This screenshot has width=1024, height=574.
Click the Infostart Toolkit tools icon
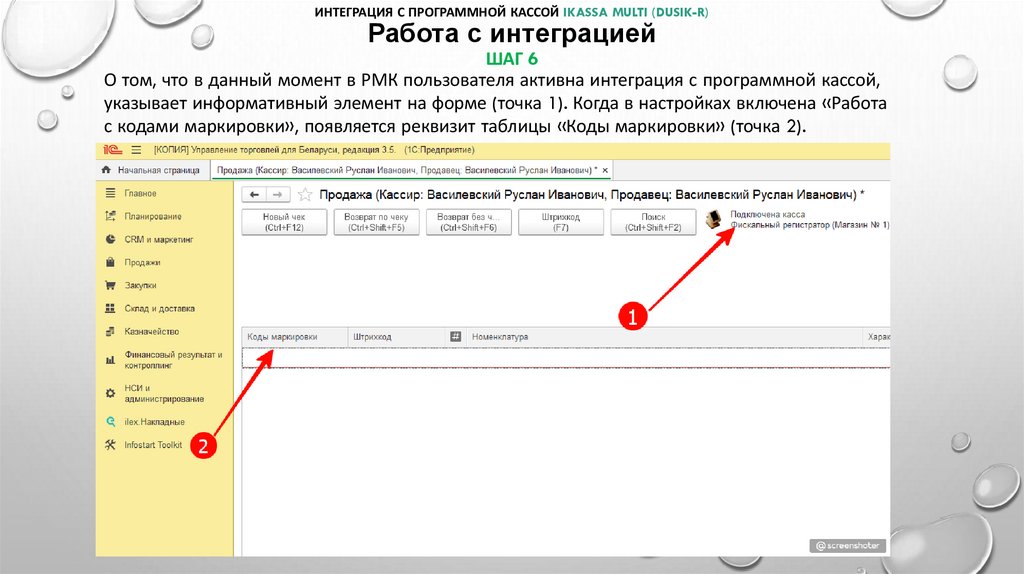pyautogui.click(x=110, y=445)
